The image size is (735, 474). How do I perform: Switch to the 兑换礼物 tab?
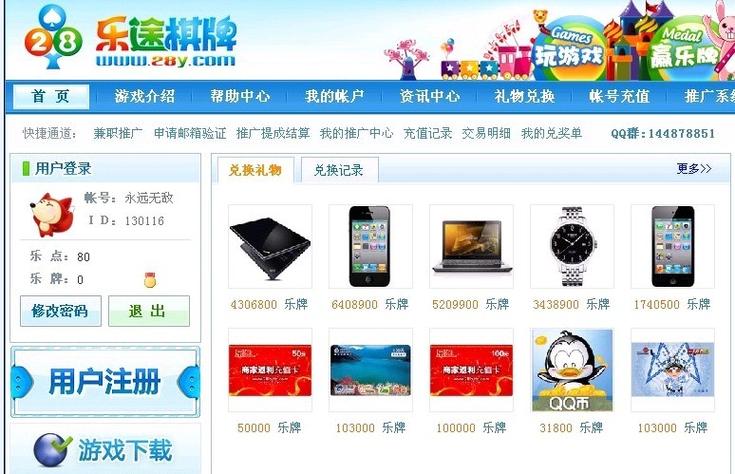[255, 170]
